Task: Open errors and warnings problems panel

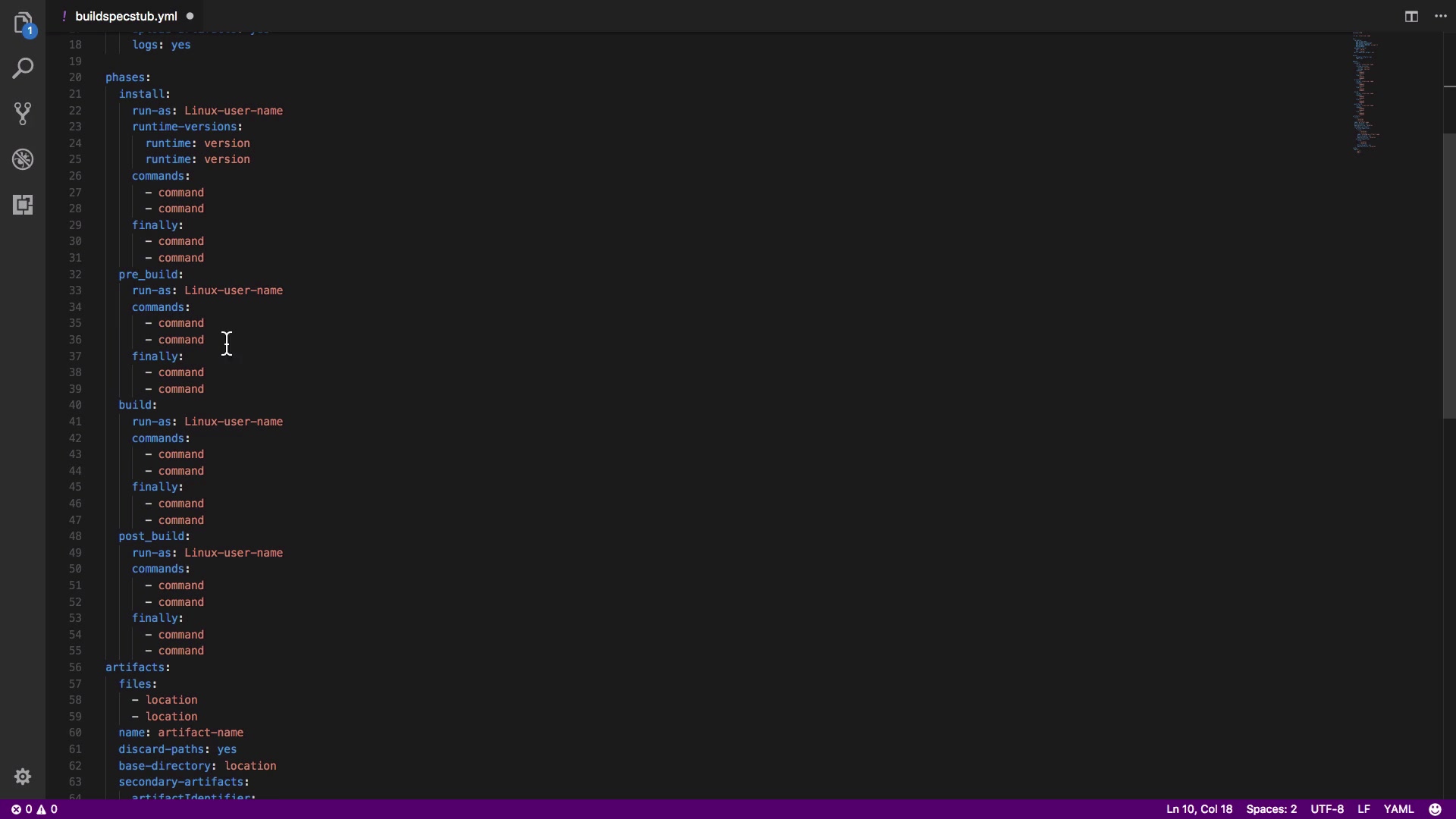Action: (x=34, y=809)
